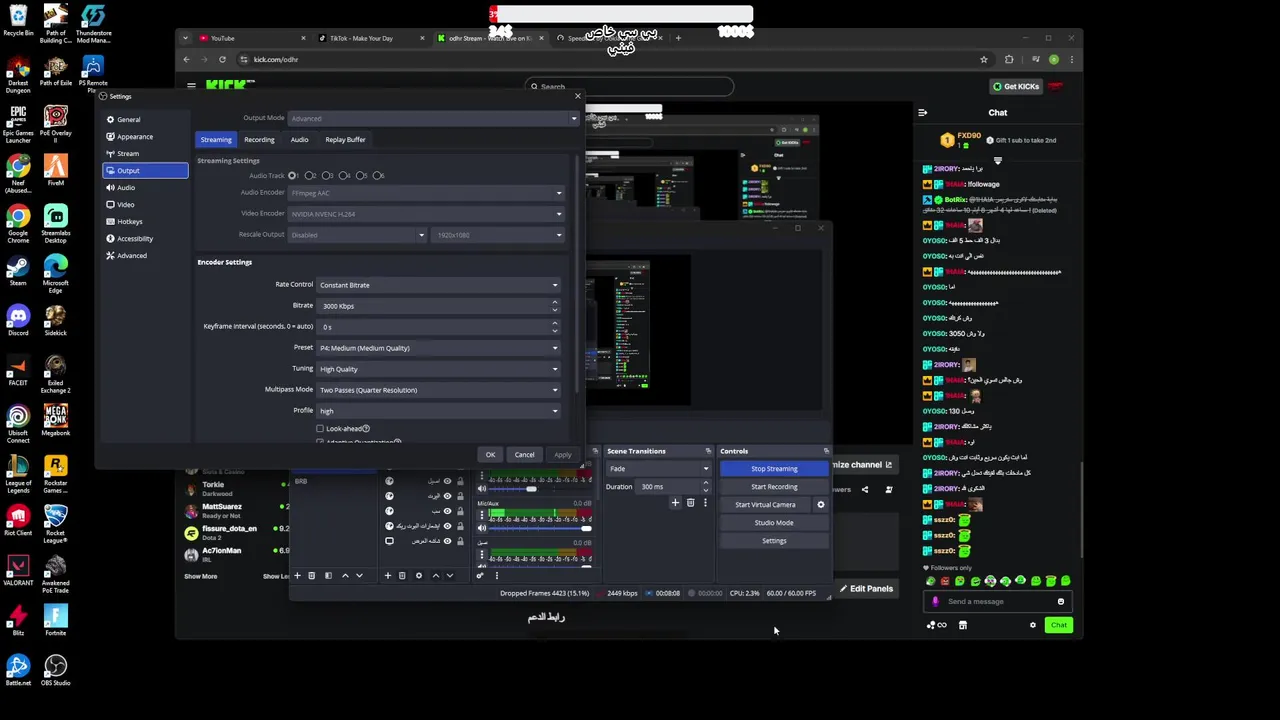
Task: Select audio track 6 radio
Action: 378,175
